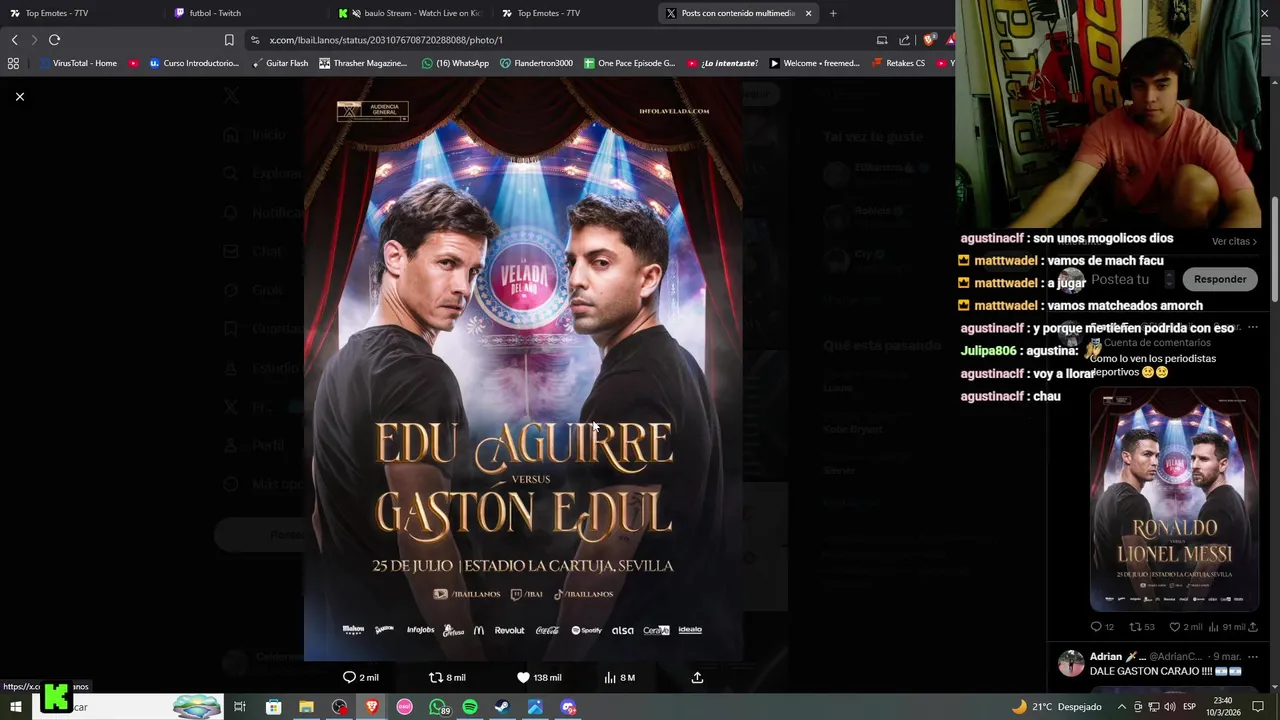
Task: View post analytics showing 8 M
Action: [x=619, y=677]
